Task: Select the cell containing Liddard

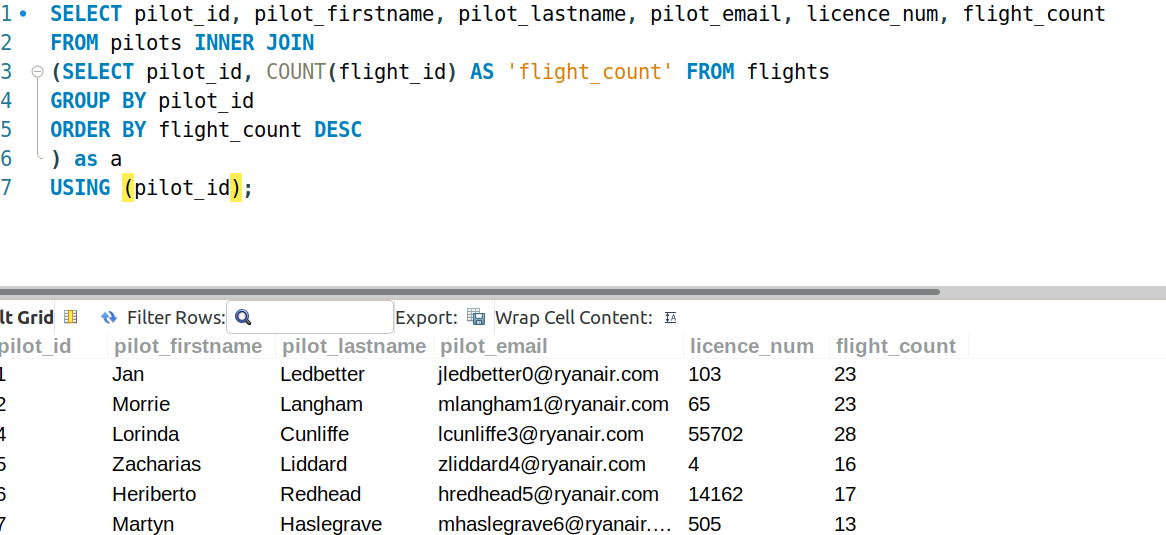Action: click(x=313, y=464)
